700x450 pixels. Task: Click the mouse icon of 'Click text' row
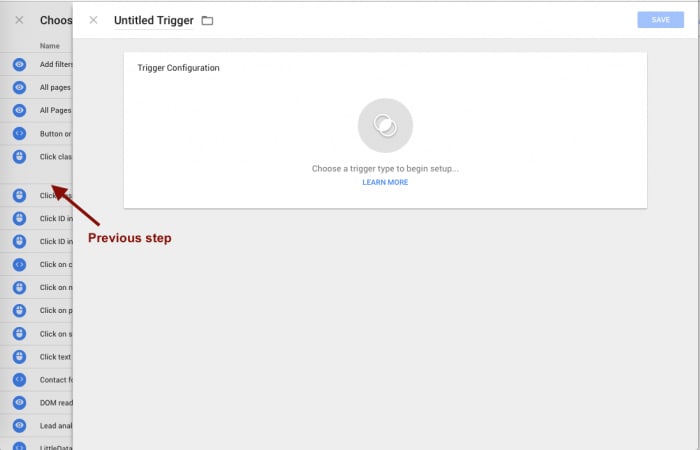[x=19, y=357]
